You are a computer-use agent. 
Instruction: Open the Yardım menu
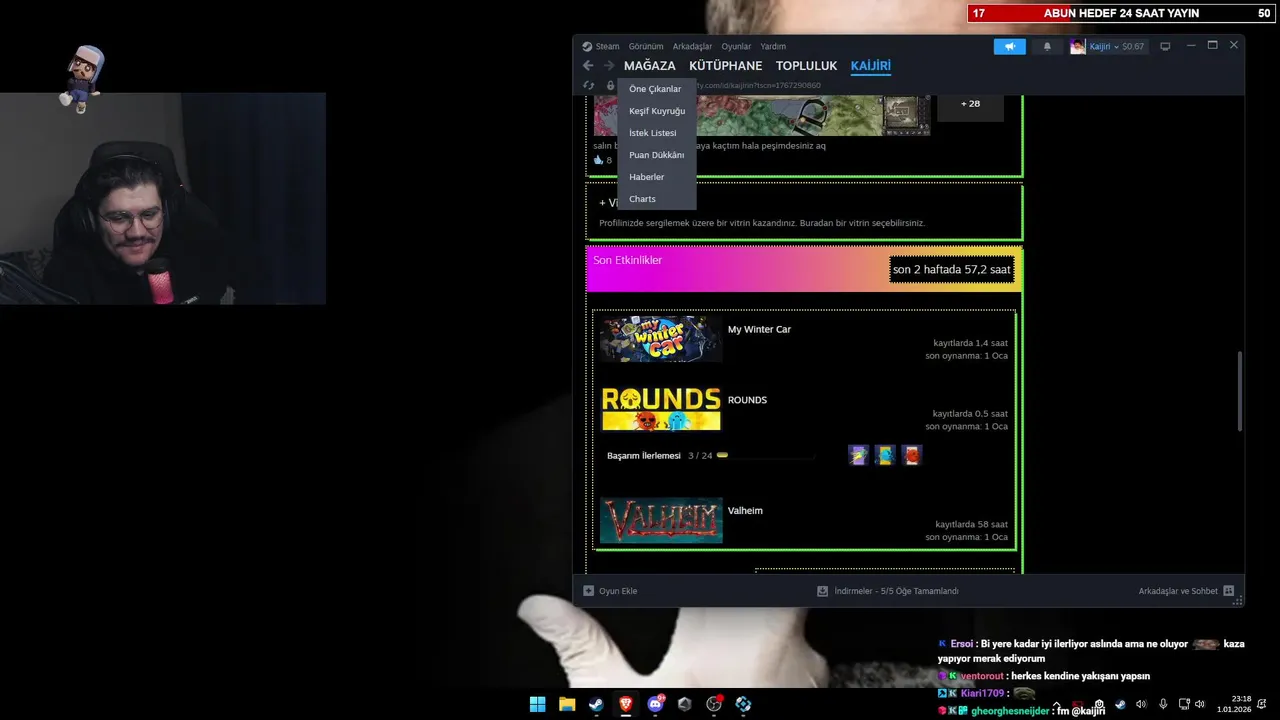coord(773,46)
